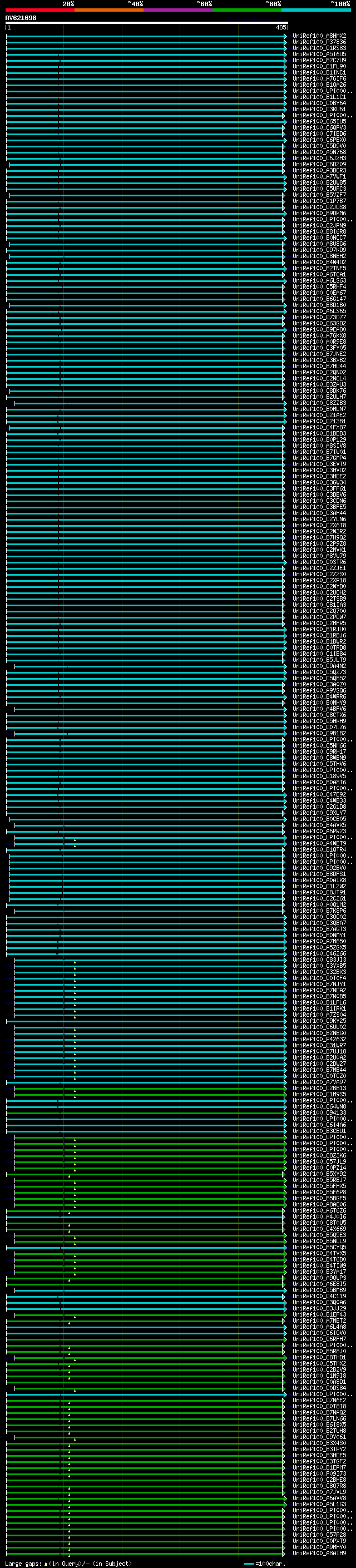Click the red 20% identity legend segment
Screen dimensions: 356x1568
[x=39, y=10]
